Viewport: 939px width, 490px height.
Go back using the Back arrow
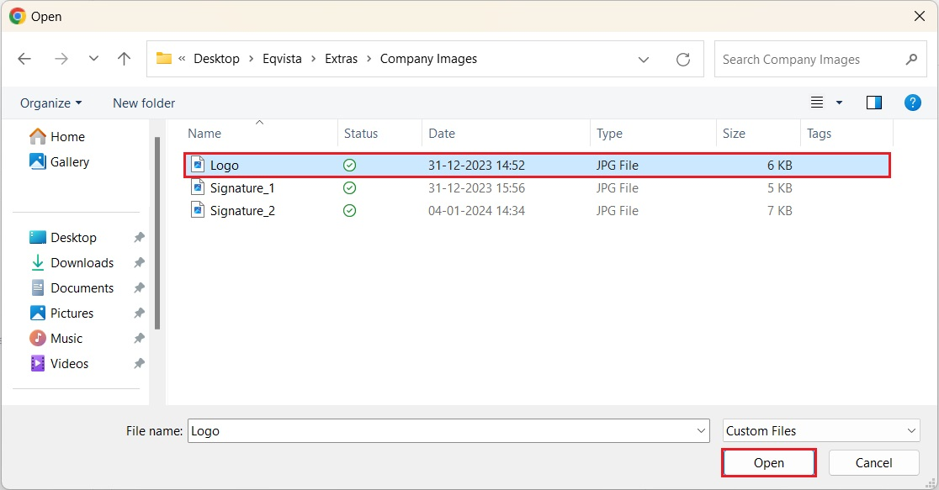[x=25, y=59]
